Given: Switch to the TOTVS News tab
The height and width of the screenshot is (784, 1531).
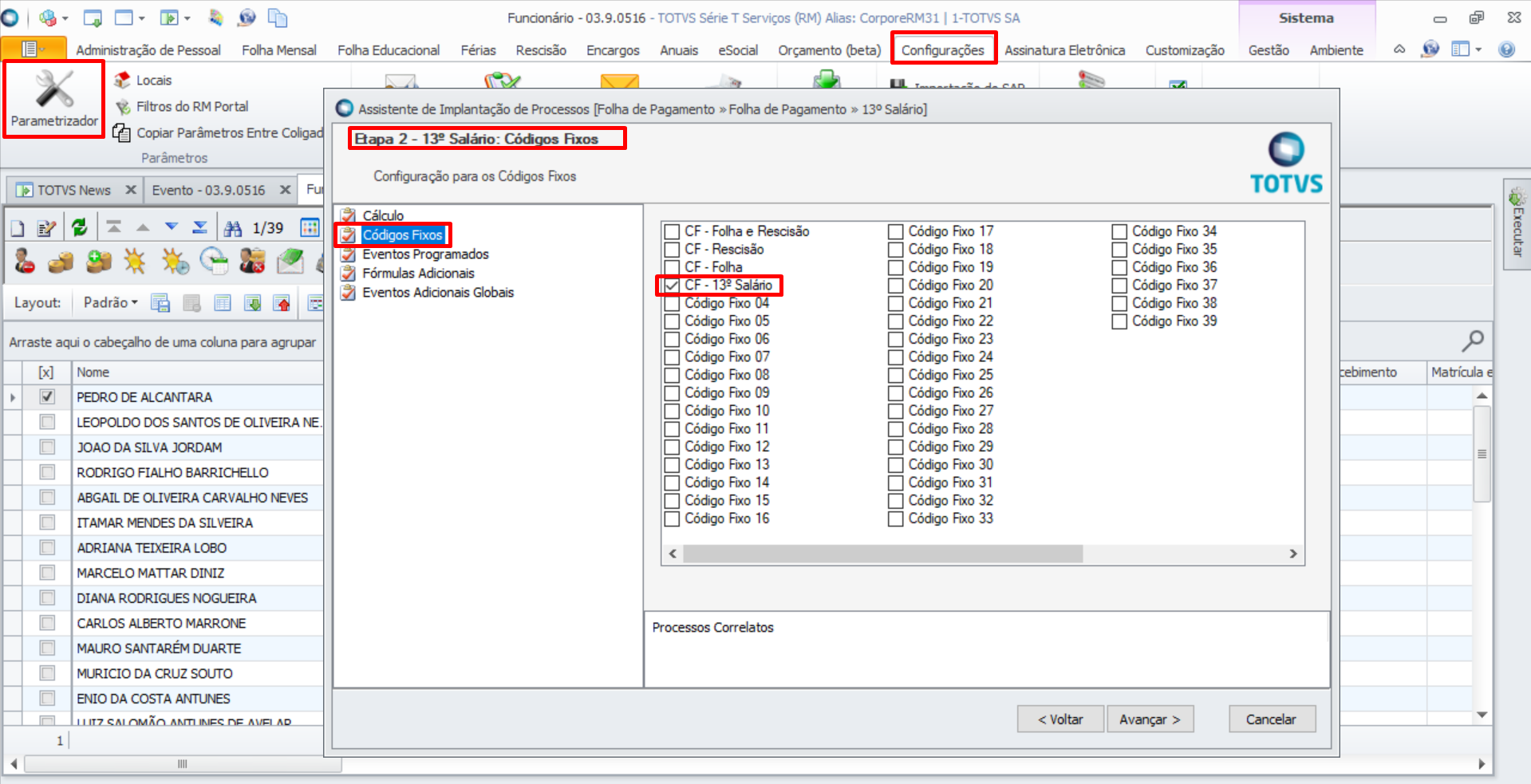Looking at the screenshot, I should pos(74,190).
